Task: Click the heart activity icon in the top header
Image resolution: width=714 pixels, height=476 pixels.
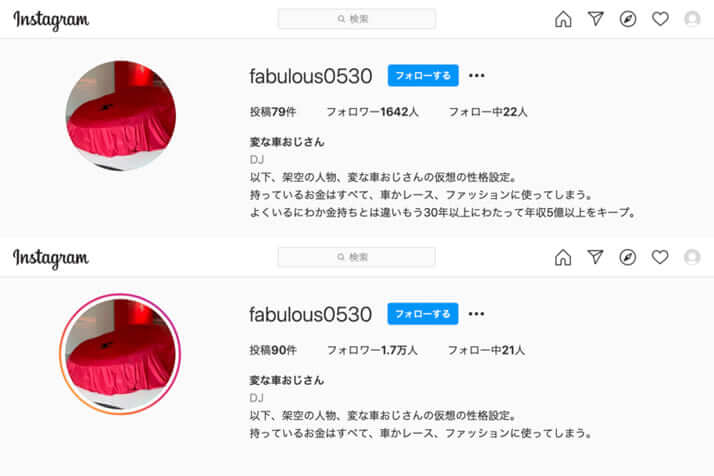Action: (x=660, y=19)
